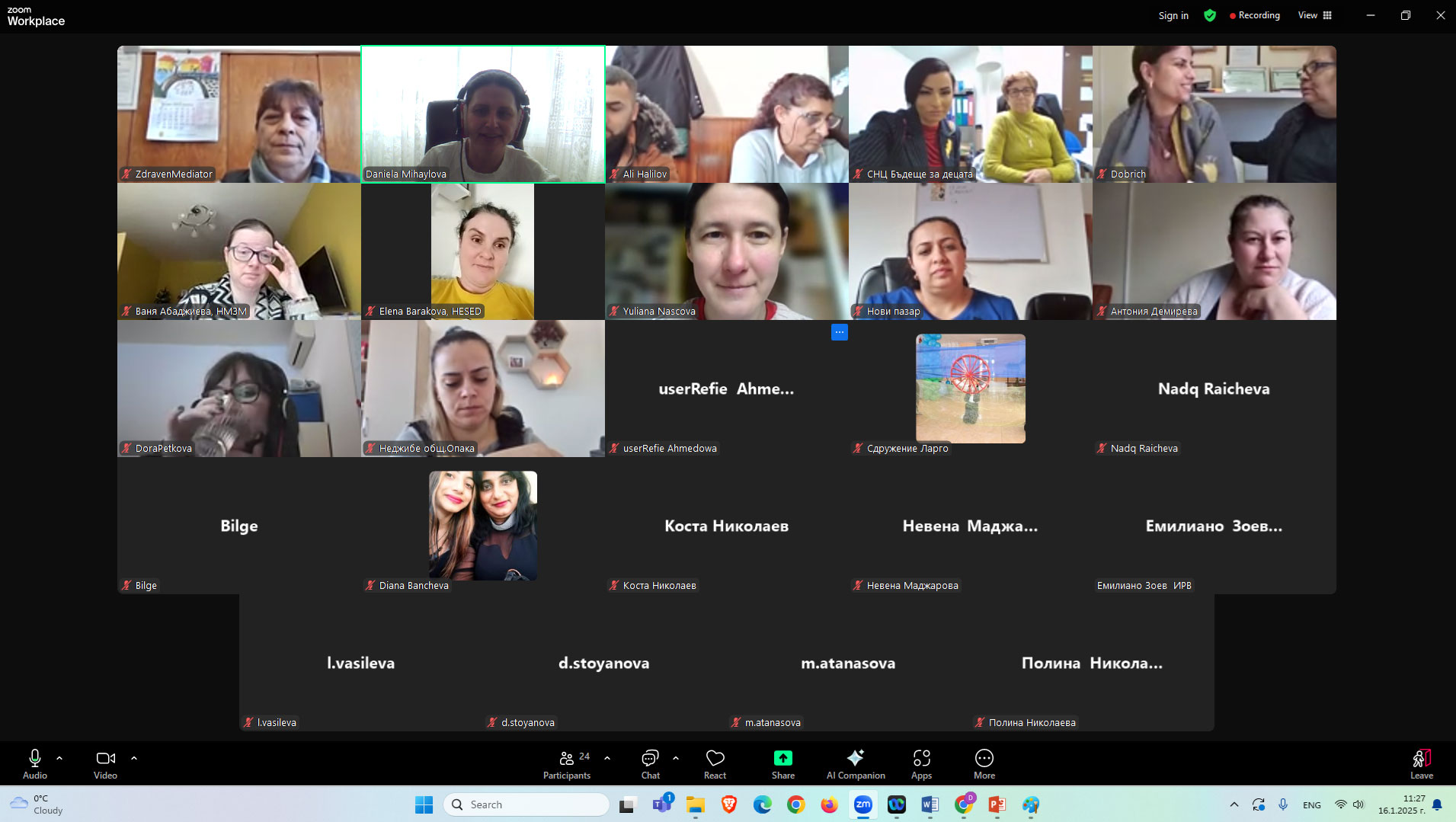
Task: Open Microsoft Word from taskbar
Action: tap(930, 804)
